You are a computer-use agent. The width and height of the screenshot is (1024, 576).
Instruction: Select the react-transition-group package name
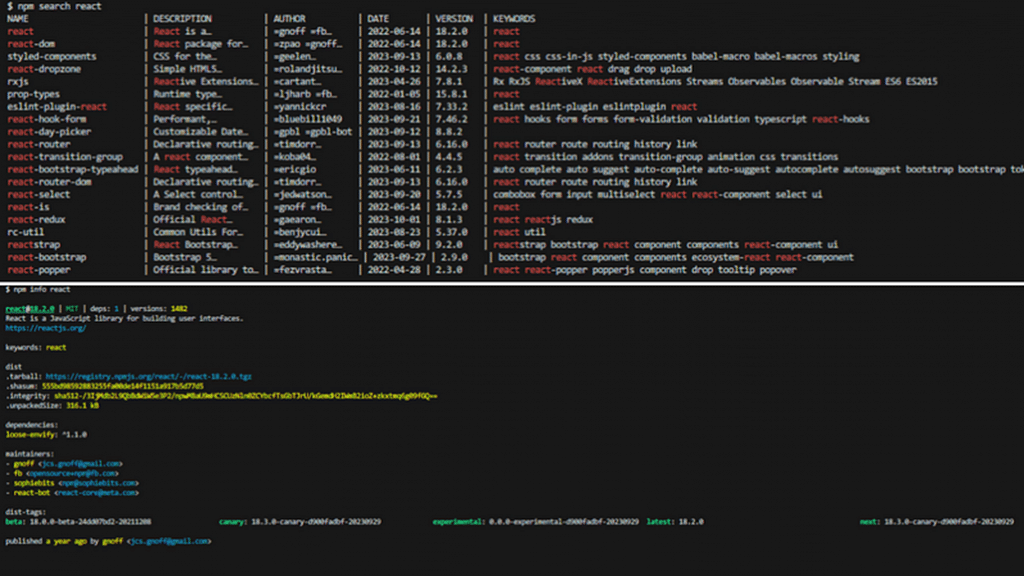pos(65,157)
